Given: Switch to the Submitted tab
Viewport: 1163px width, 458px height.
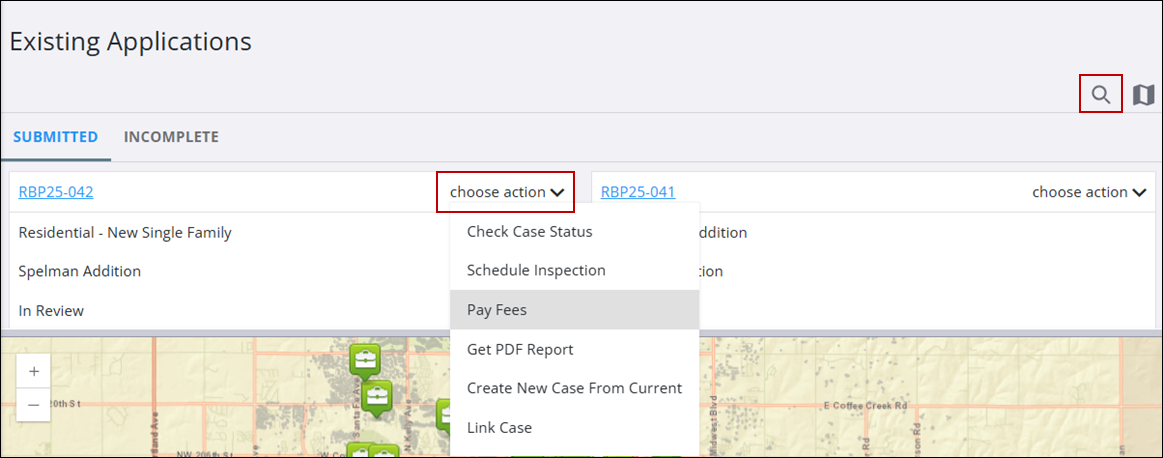Looking at the screenshot, I should tap(55, 137).
